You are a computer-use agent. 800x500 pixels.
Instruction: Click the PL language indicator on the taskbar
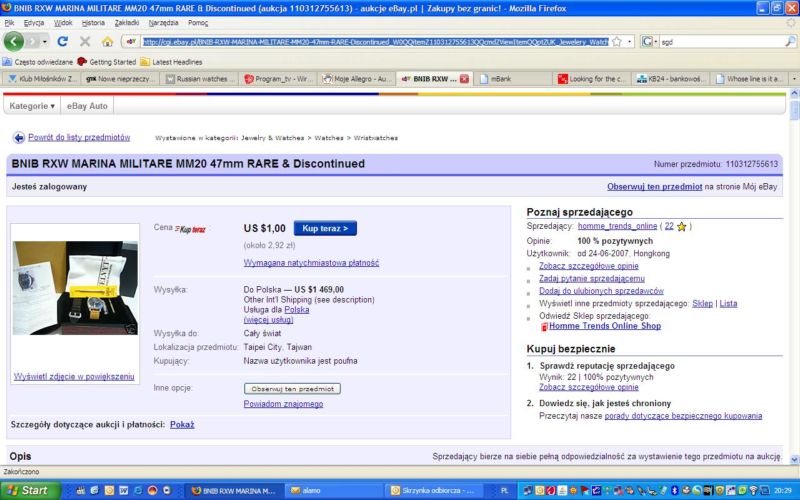click(x=504, y=490)
